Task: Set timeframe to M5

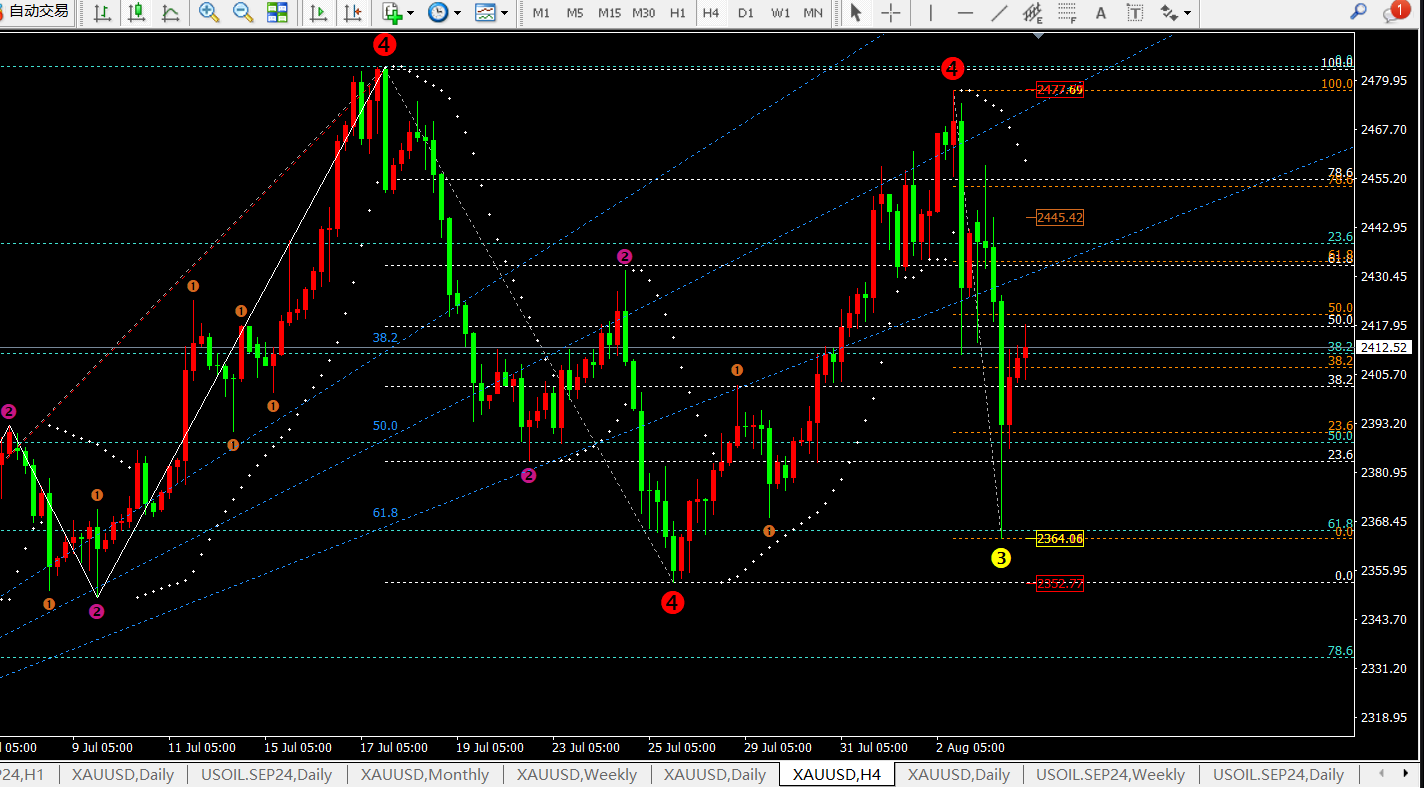Action: (575, 13)
